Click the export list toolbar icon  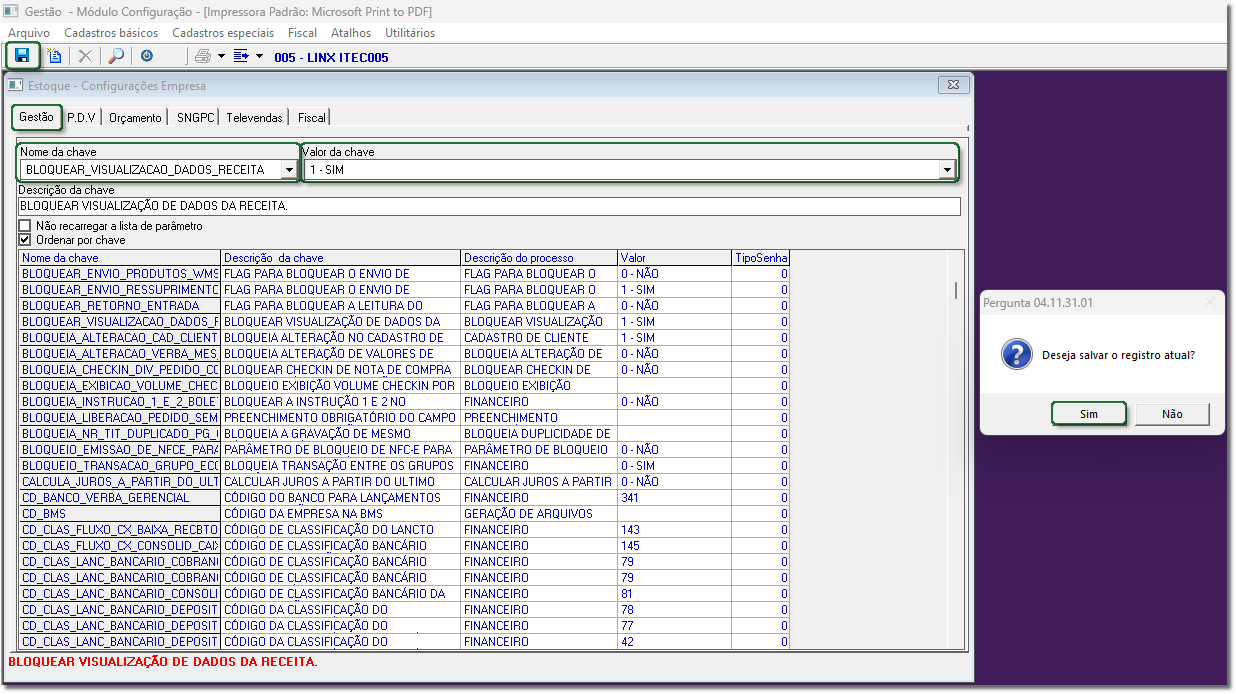[x=241, y=56]
